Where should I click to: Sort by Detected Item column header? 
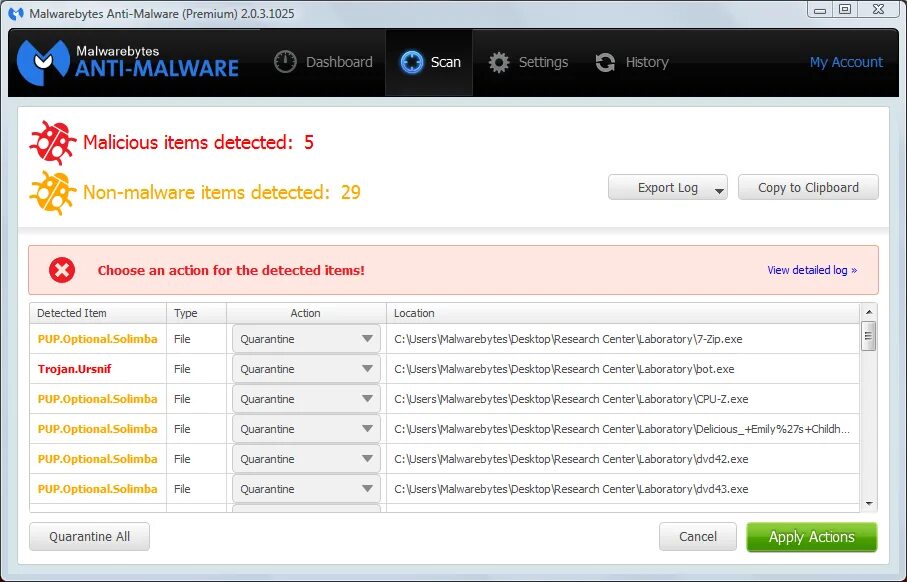pos(98,313)
